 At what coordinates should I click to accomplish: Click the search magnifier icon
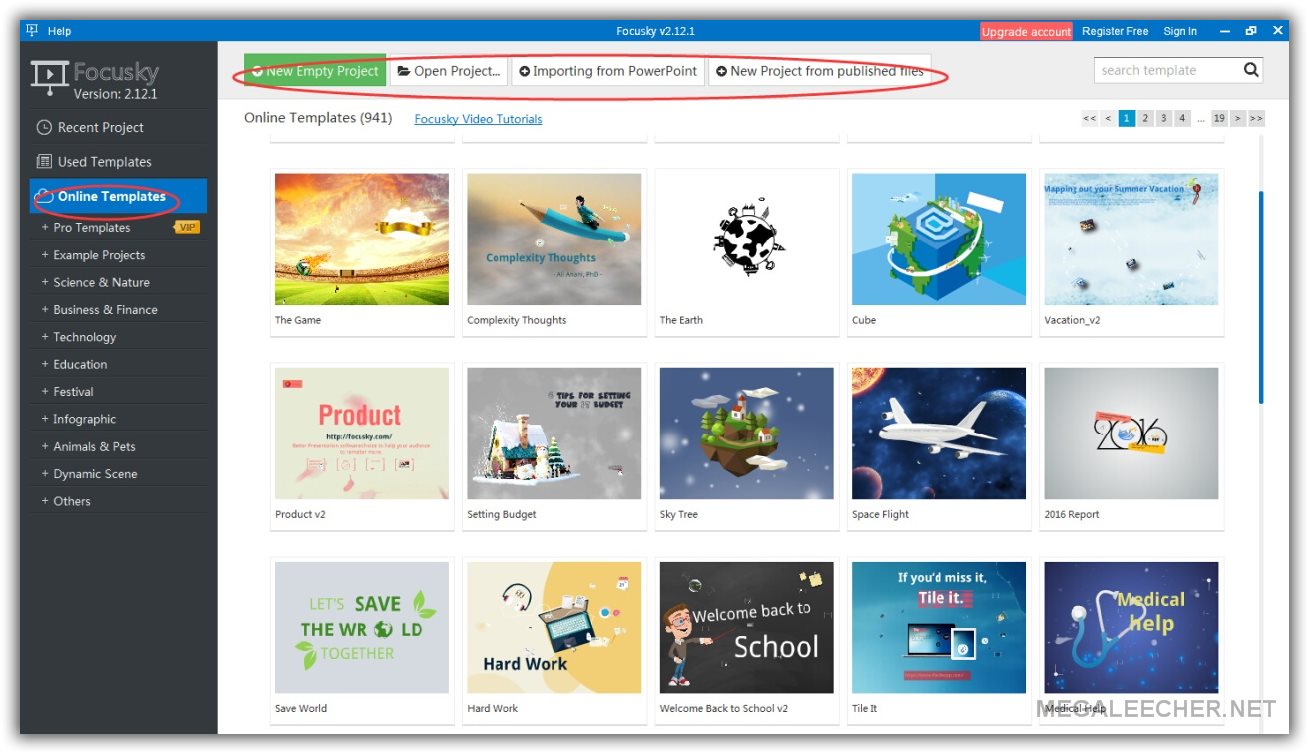1250,70
